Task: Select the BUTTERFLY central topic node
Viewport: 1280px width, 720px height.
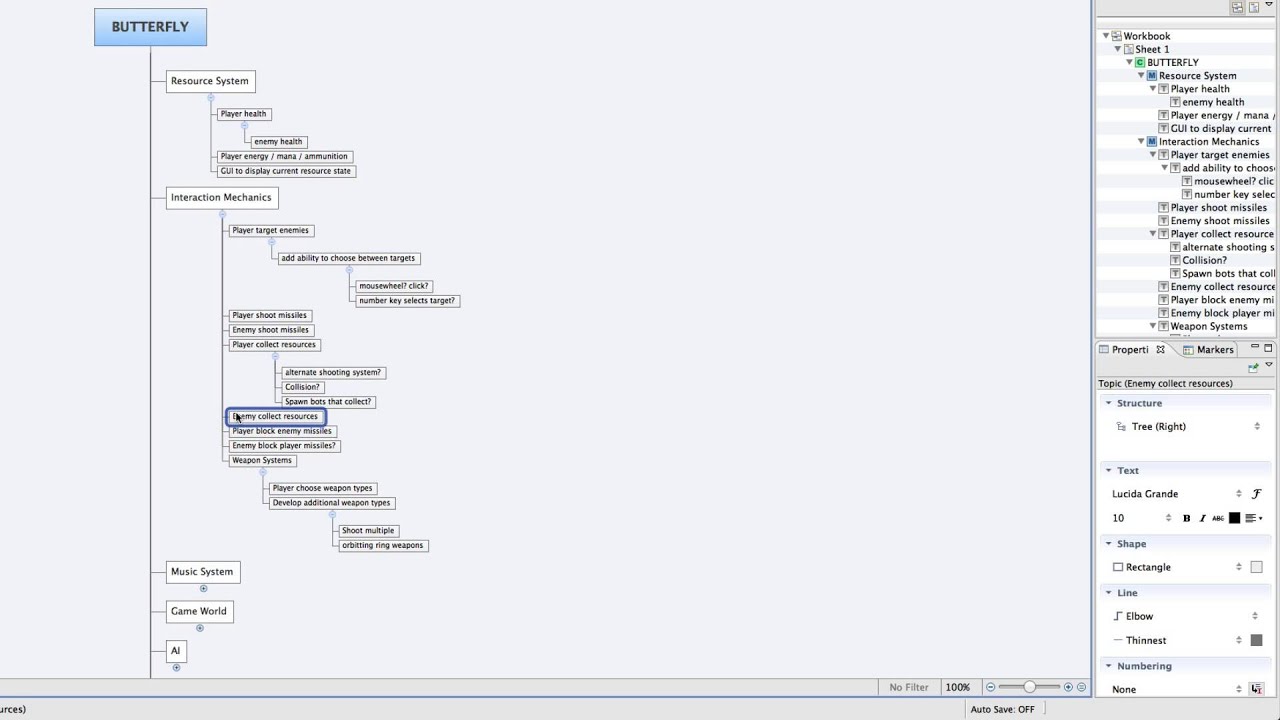Action: click(x=150, y=27)
